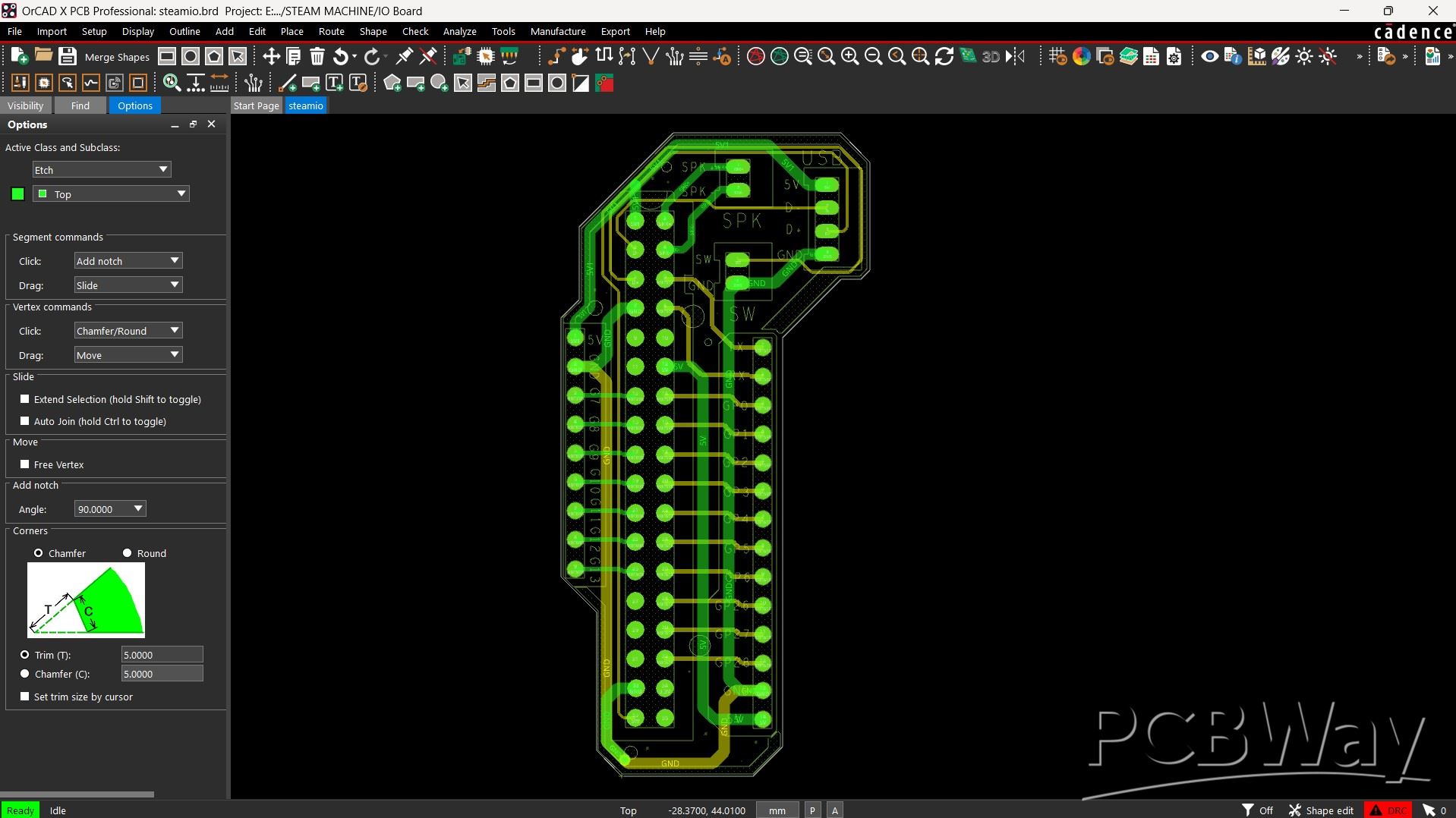1456x818 pixels.
Task: Open the Active Class Etch dropdown
Action: pyautogui.click(x=101, y=170)
